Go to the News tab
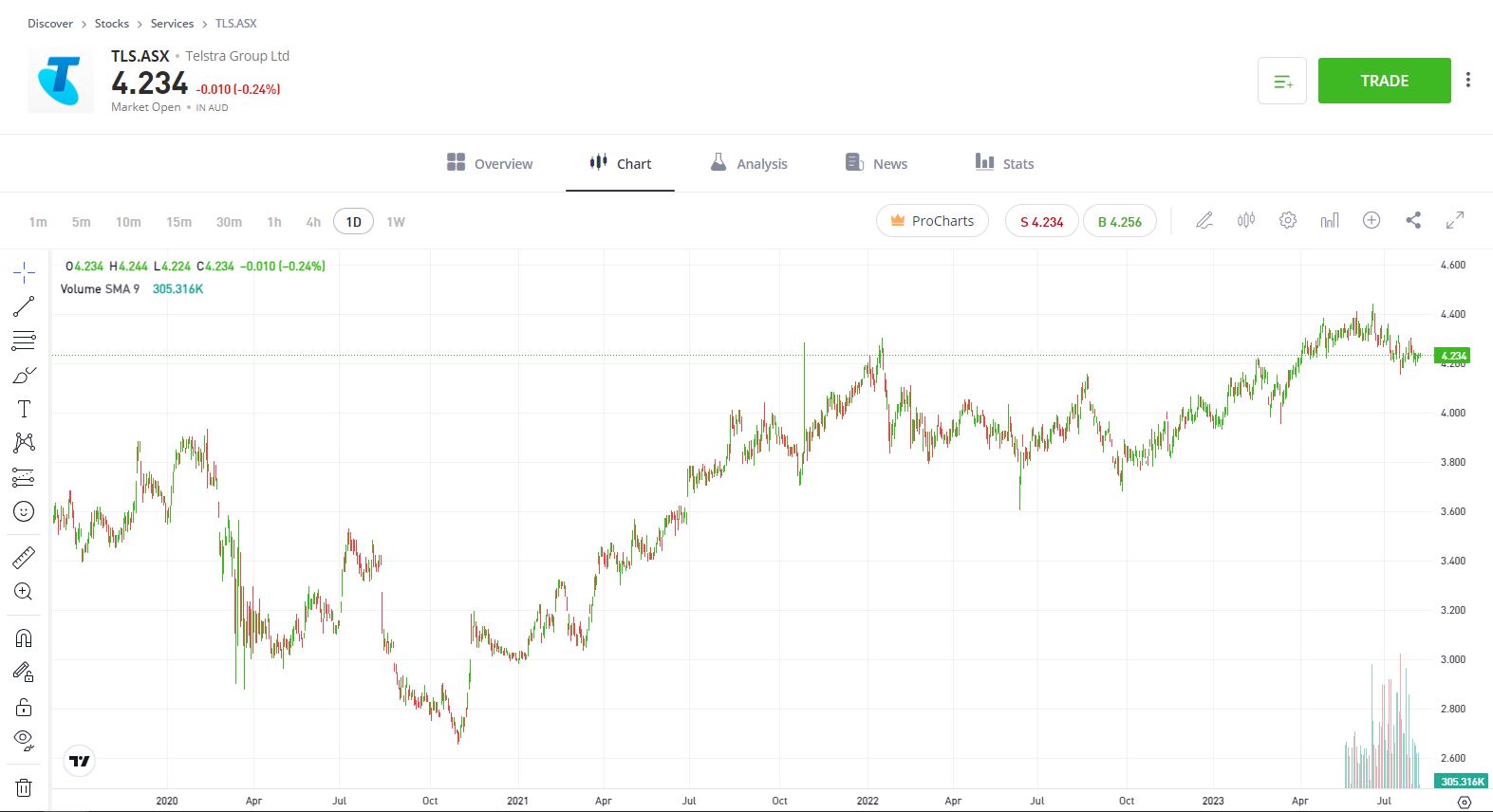The image size is (1493, 812). tap(876, 163)
